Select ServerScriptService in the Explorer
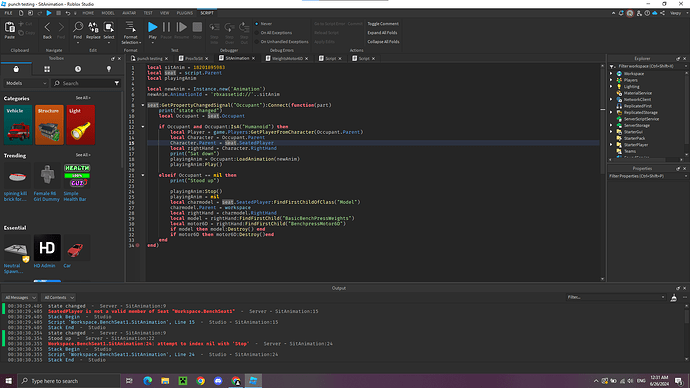The height and width of the screenshot is (388, 690). [641, 119]
